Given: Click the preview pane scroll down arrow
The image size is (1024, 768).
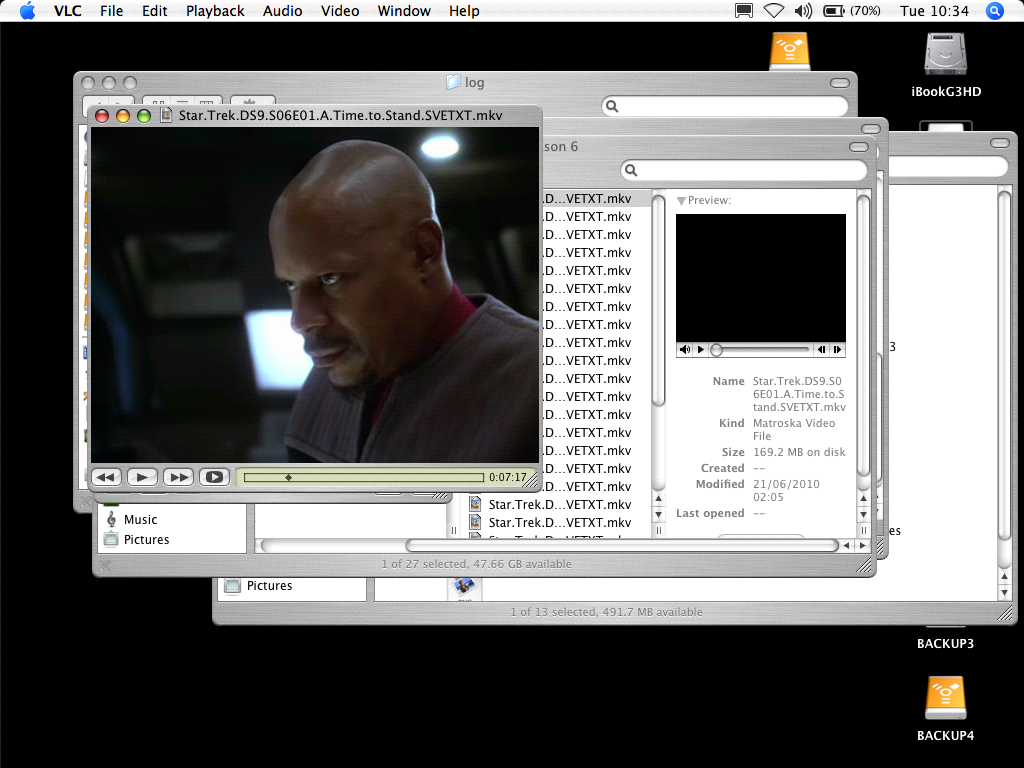Looking at the screenshot, I should (x=863, y=514).
